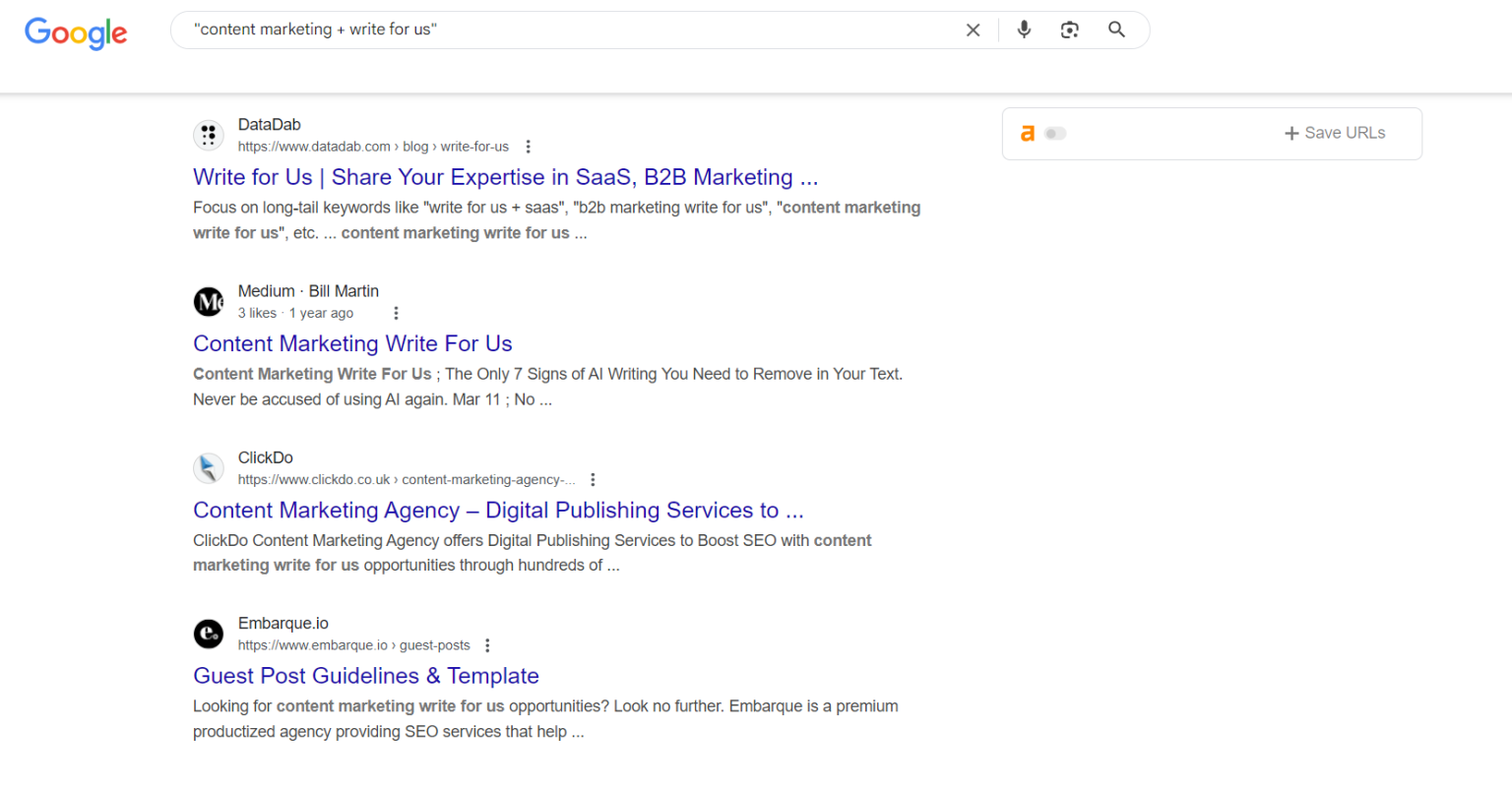Open 'Guest Post Guidelines & Template' link
The height and width of the screenshot is (789, 1512).
[x=365, y=676]
